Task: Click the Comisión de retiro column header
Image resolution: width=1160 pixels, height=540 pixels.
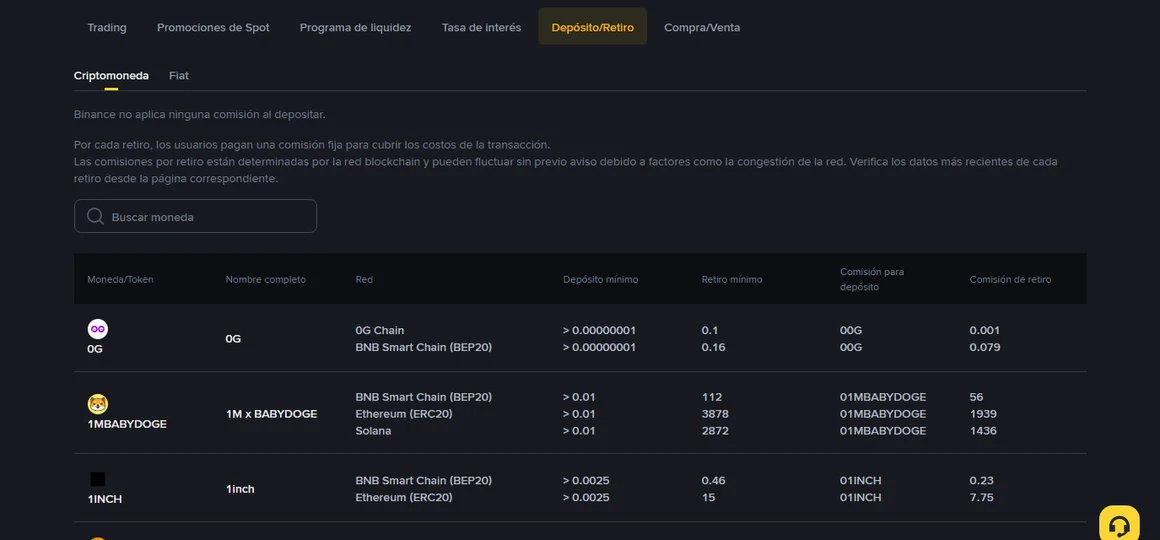Action: coord(1010,280)
